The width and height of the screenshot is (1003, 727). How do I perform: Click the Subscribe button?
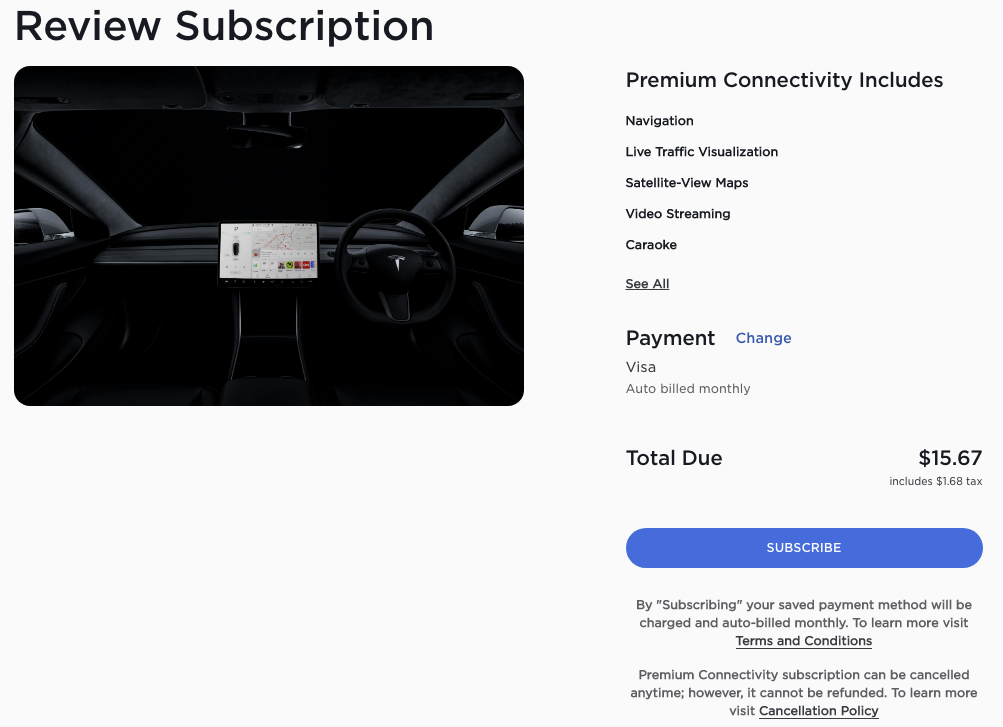(804, 548)
